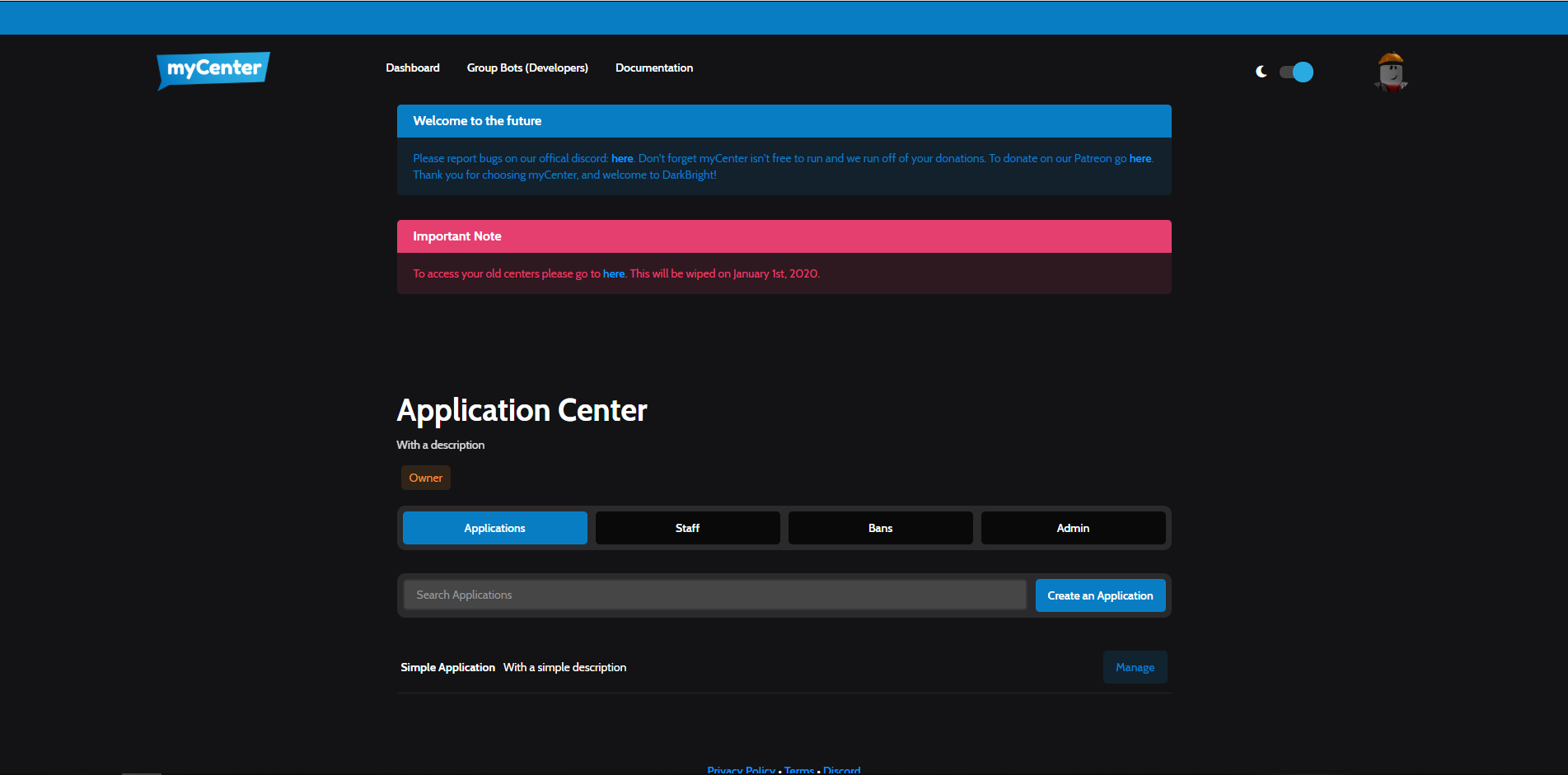Open the Terms link
1568x775 pixels.
pyautogui.click(x=798, y=770)
